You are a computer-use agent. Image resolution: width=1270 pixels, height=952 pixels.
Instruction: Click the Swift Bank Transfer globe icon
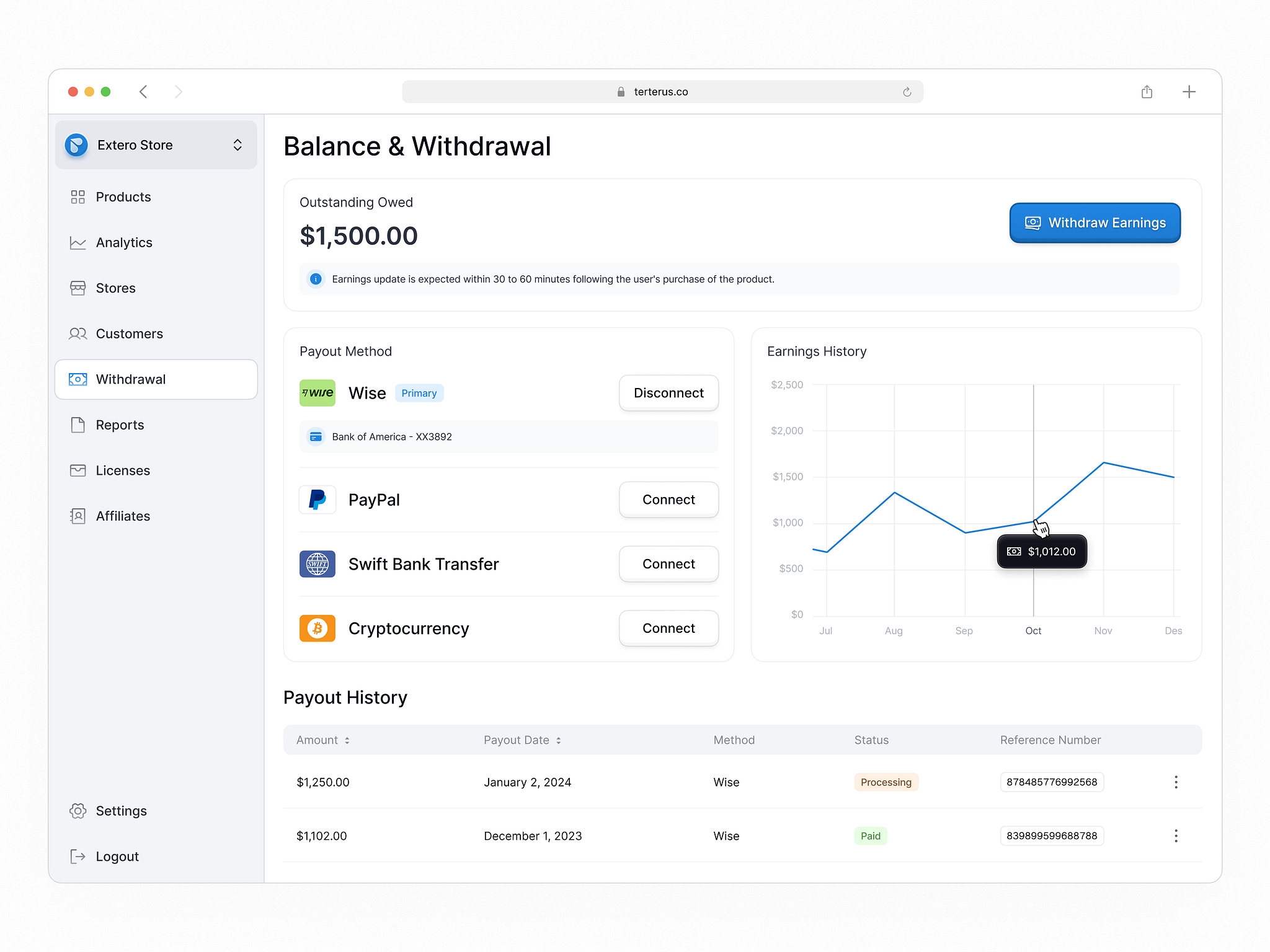(317, 564)
